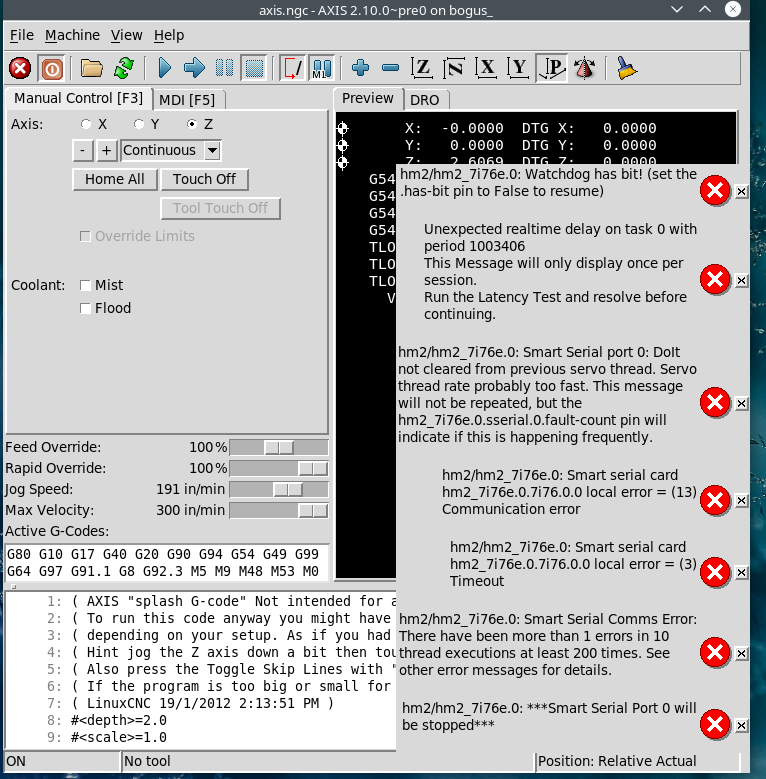The width and height of the screenshot is (766, 779).
Task: Select the X axis radio button
Action: tap(87, 124)
